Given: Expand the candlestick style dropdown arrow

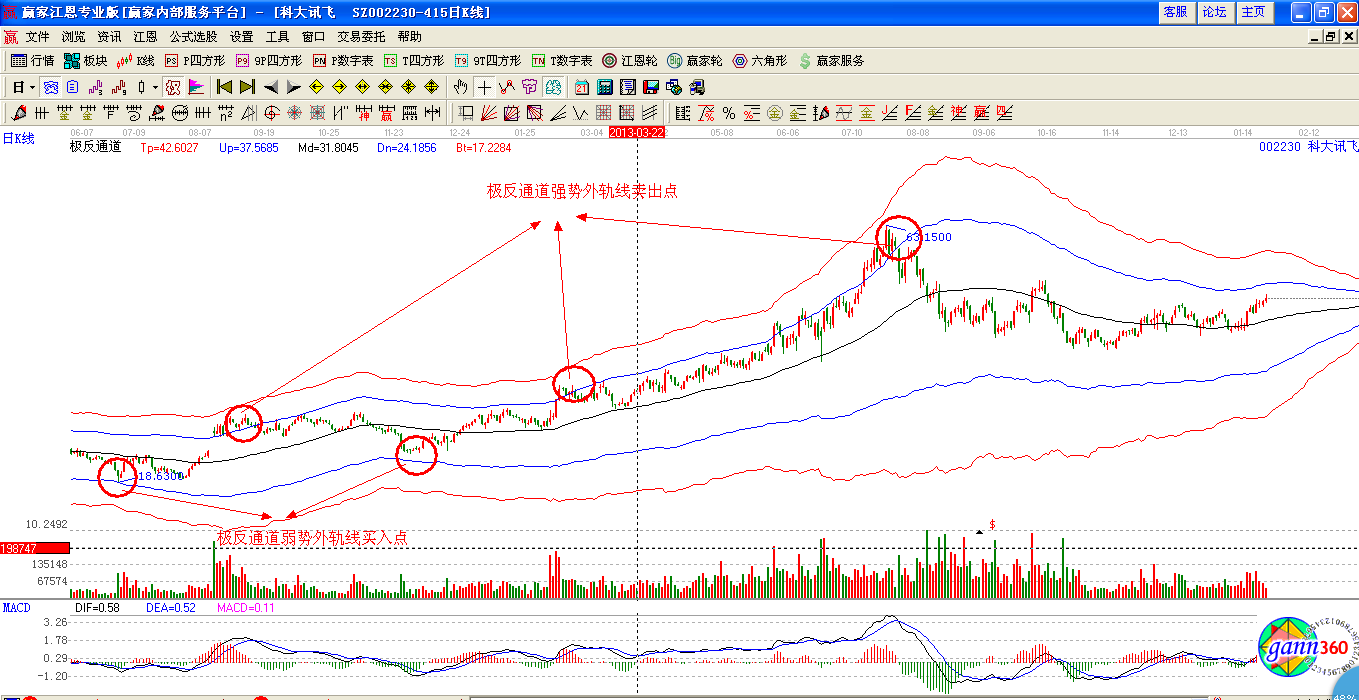Looking at the screenshot, I should (x=155, y=87).
